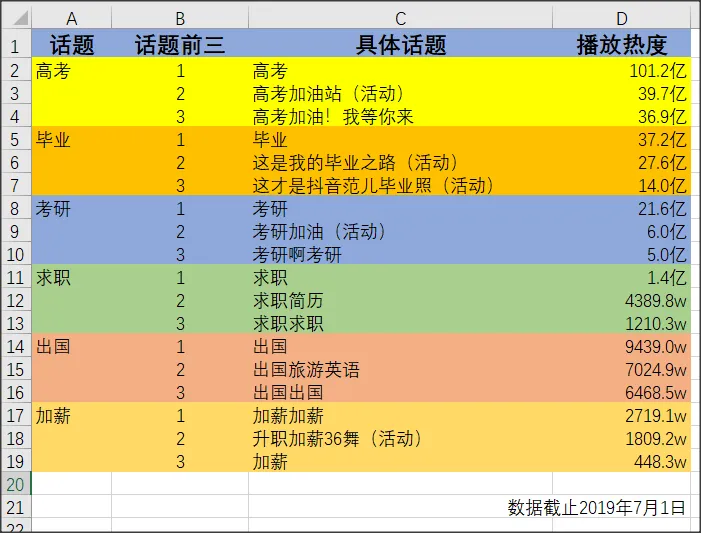Click value 4389.8w
The width and height of the screenshot is (701, 533).
coord(655,300)
